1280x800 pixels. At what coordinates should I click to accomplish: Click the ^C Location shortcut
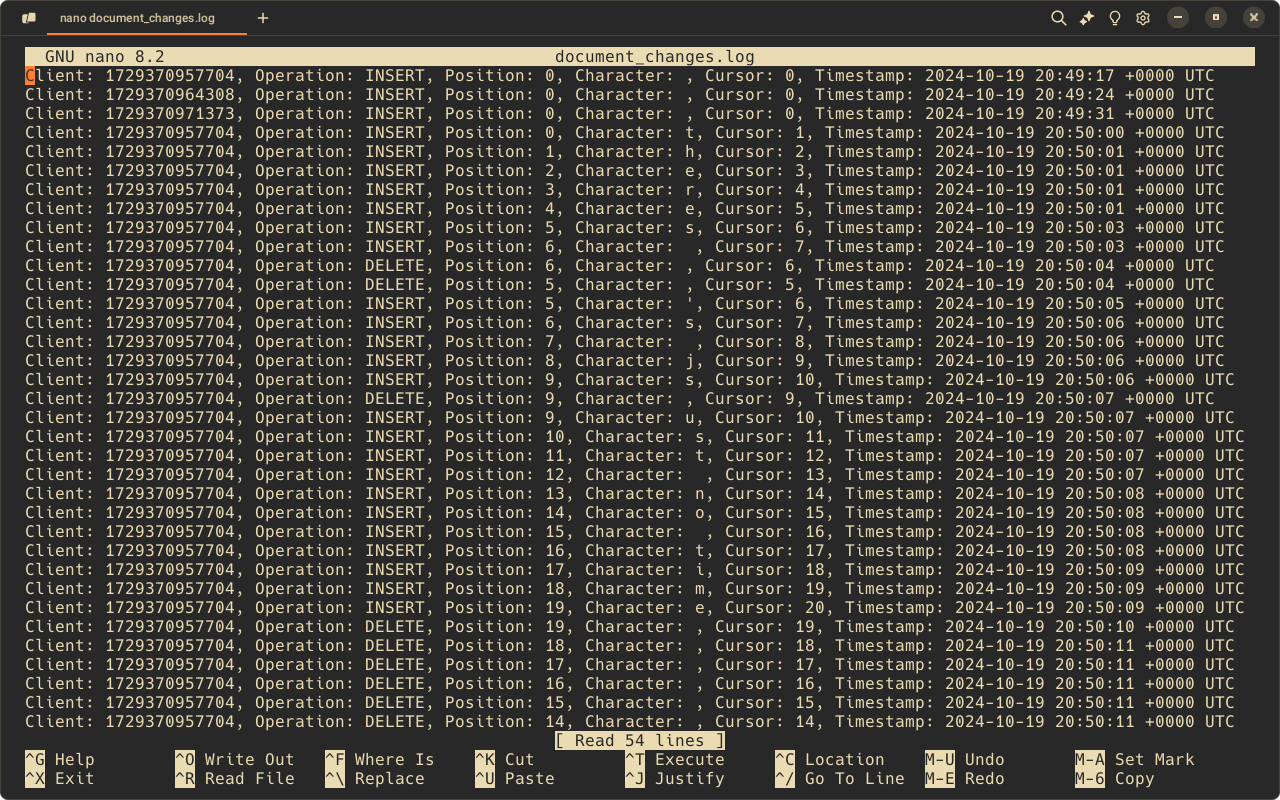(830, 760)
